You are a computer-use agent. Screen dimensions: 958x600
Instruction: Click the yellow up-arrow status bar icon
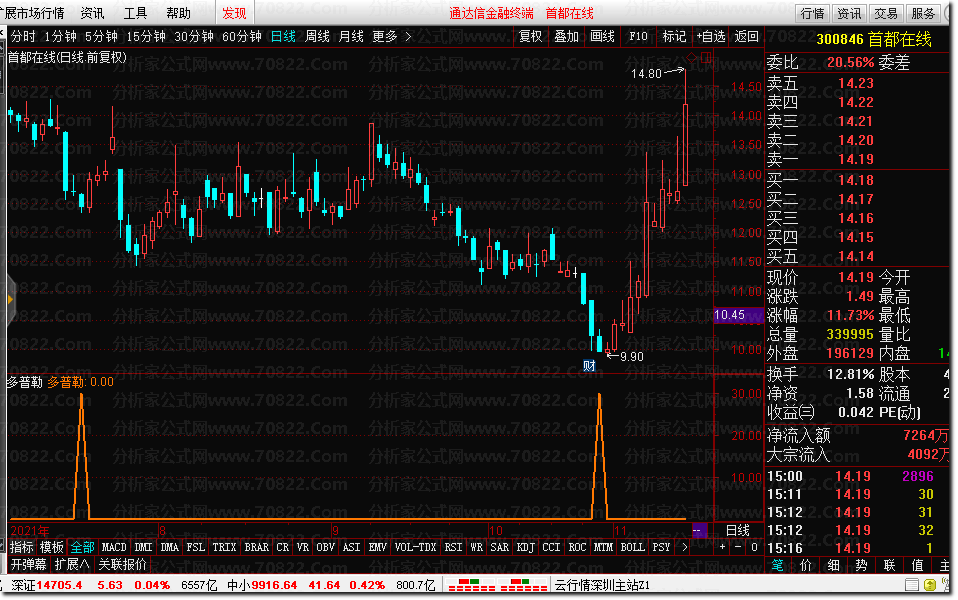coord(930,585)
